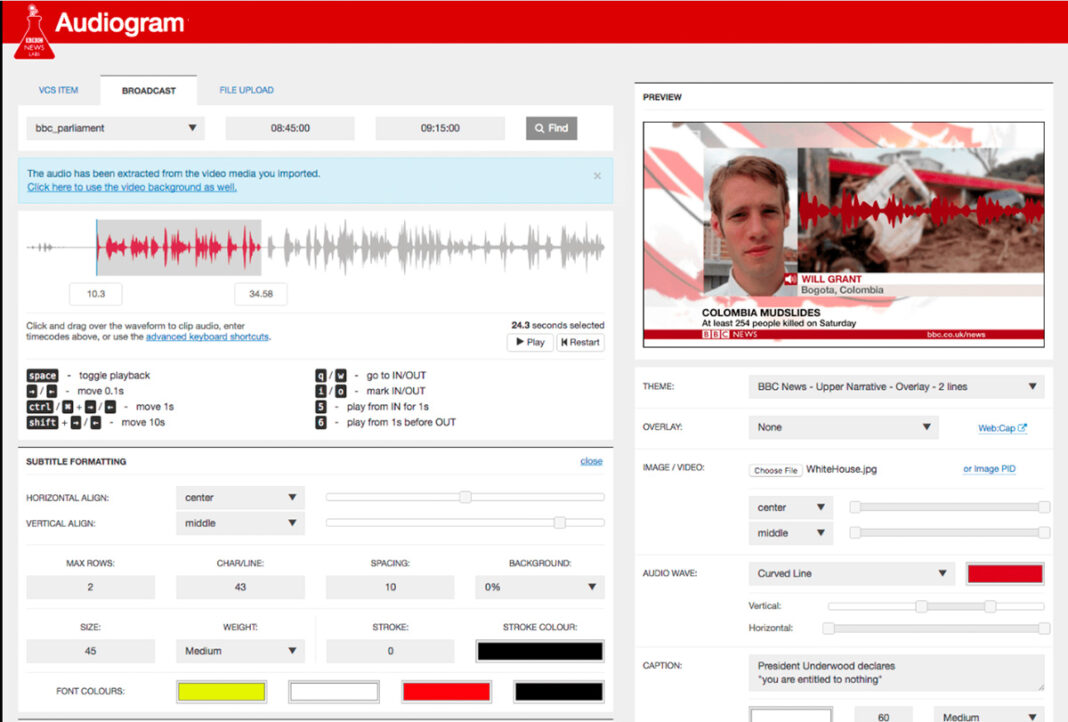Play the selected audio clip
The height and width of the screenshot is (722, 1068).
[x=529, y=342]
